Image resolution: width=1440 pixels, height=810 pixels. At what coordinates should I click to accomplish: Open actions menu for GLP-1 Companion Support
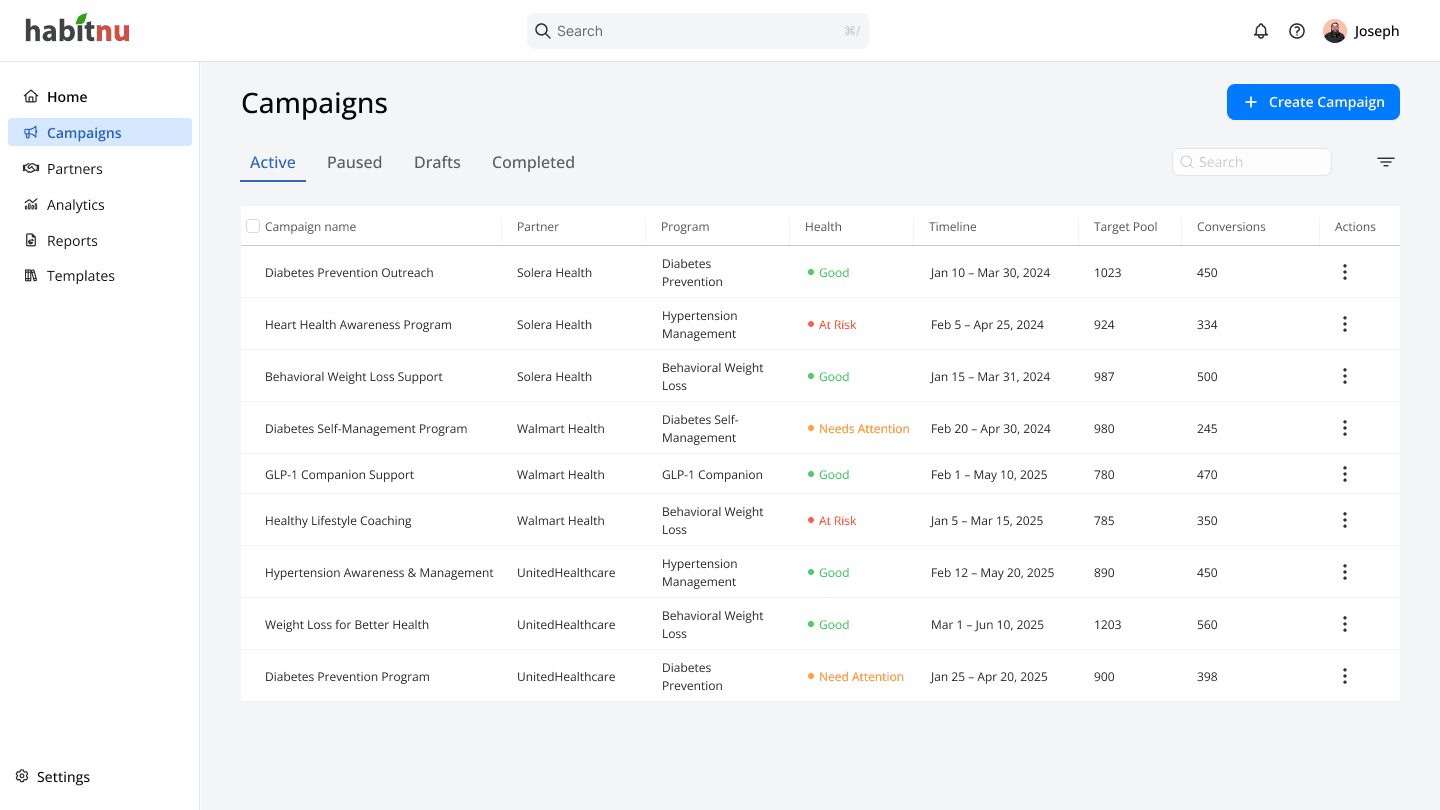pos(1345,474)
